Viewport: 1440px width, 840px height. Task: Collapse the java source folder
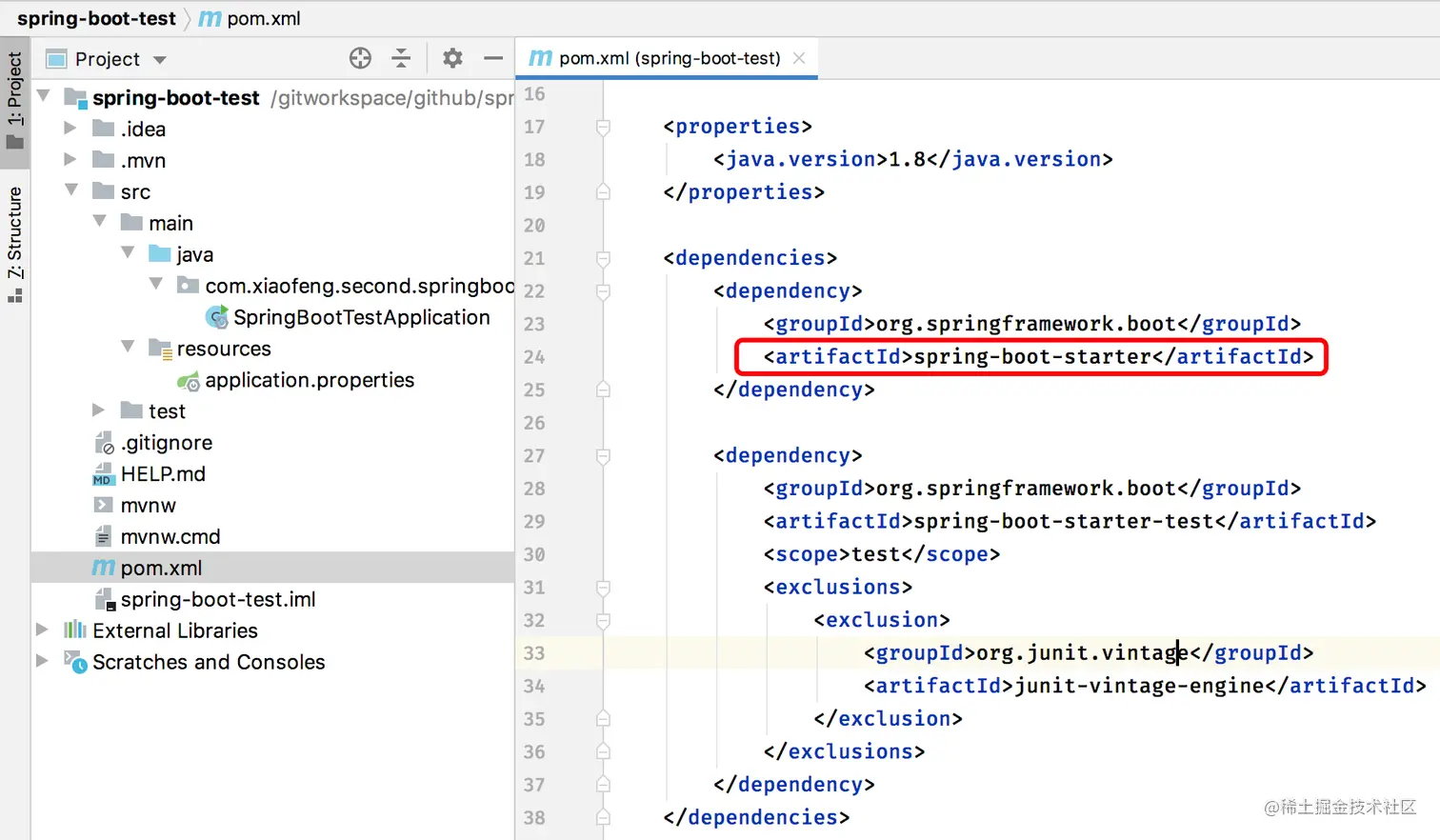tap(129, 253)
